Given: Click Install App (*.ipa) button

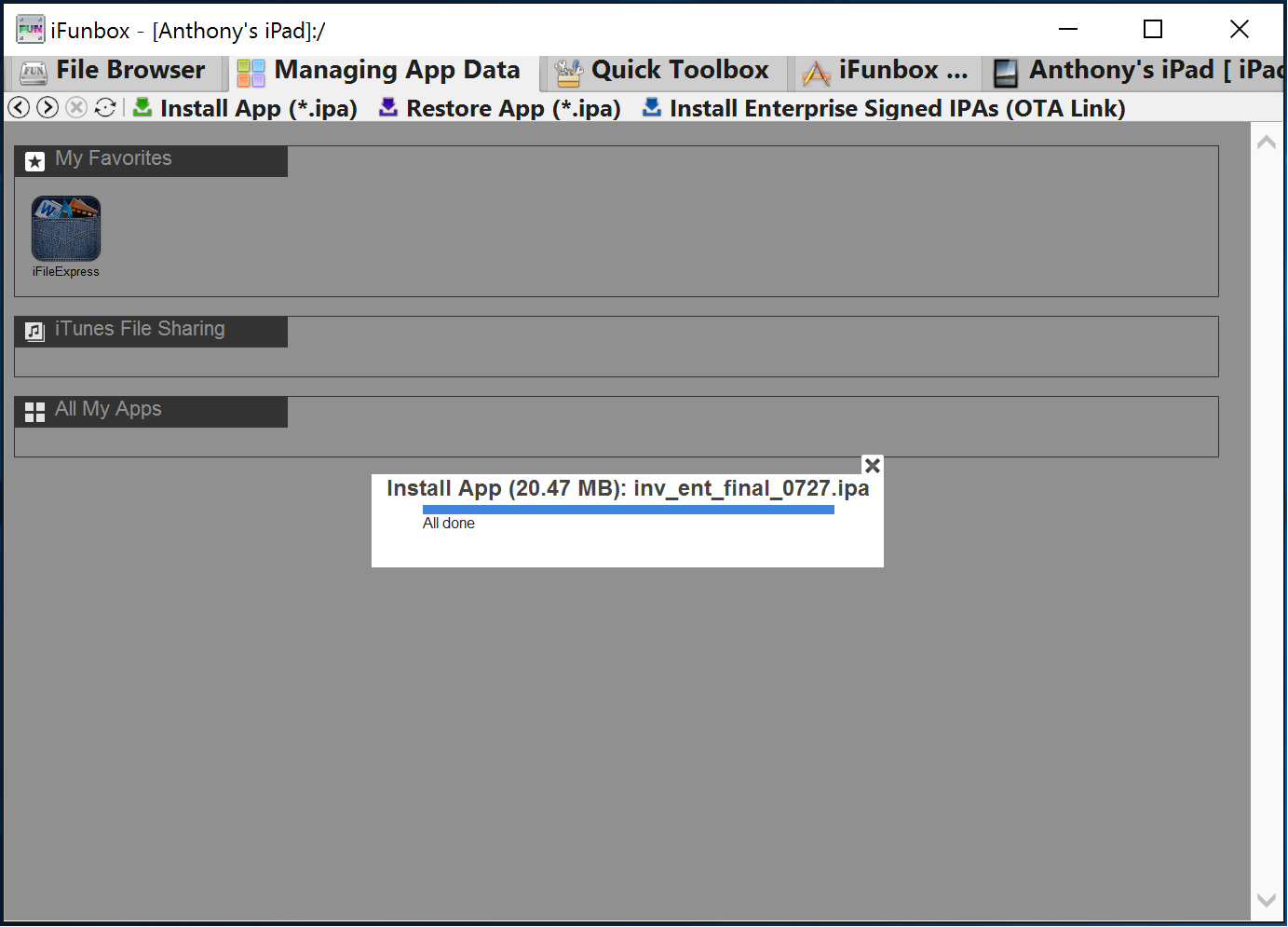Looking at the screenshot, I should [245, 108].
